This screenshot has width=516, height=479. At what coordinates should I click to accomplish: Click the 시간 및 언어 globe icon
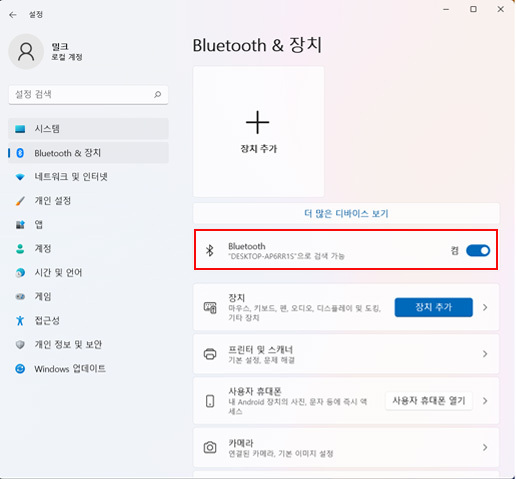pyautogui.click(x=20, y=273)
